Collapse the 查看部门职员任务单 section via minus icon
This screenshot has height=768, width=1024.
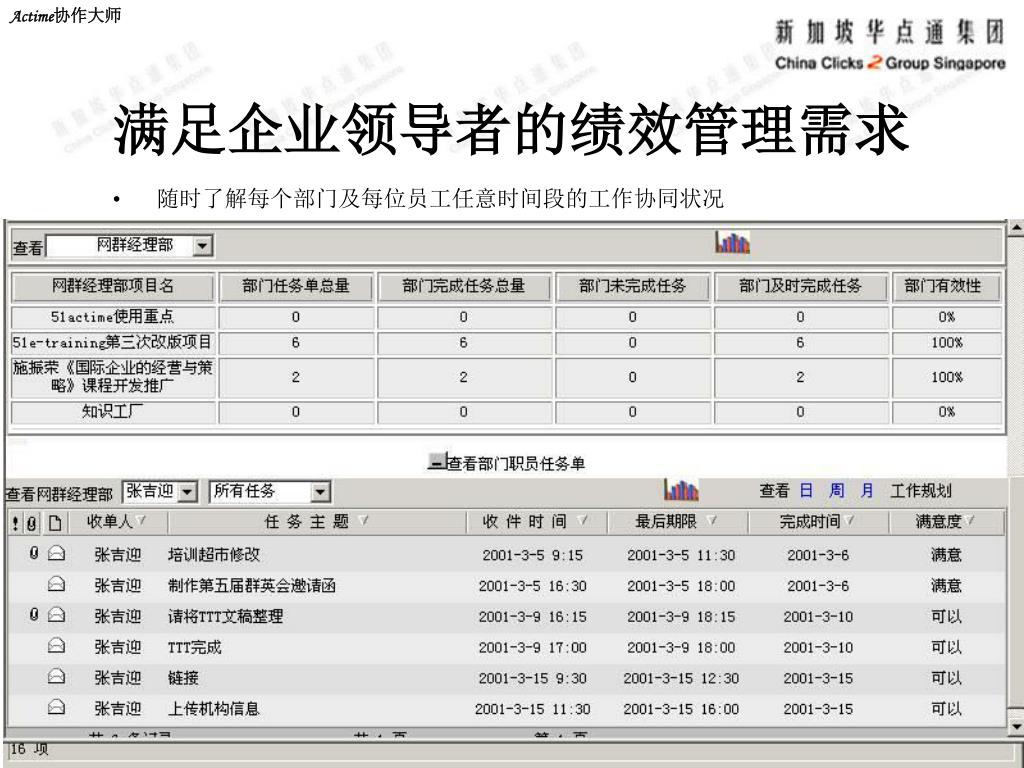point(436,462)
